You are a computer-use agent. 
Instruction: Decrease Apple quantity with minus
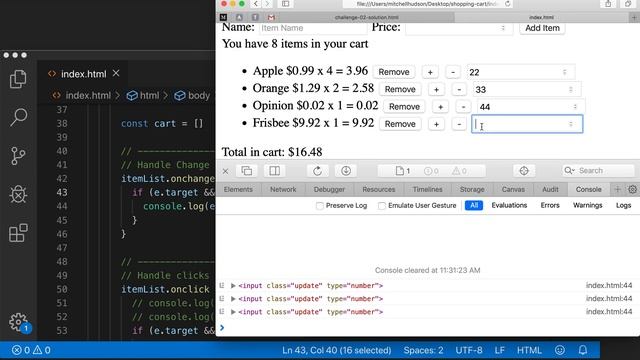tap(453, 72)
